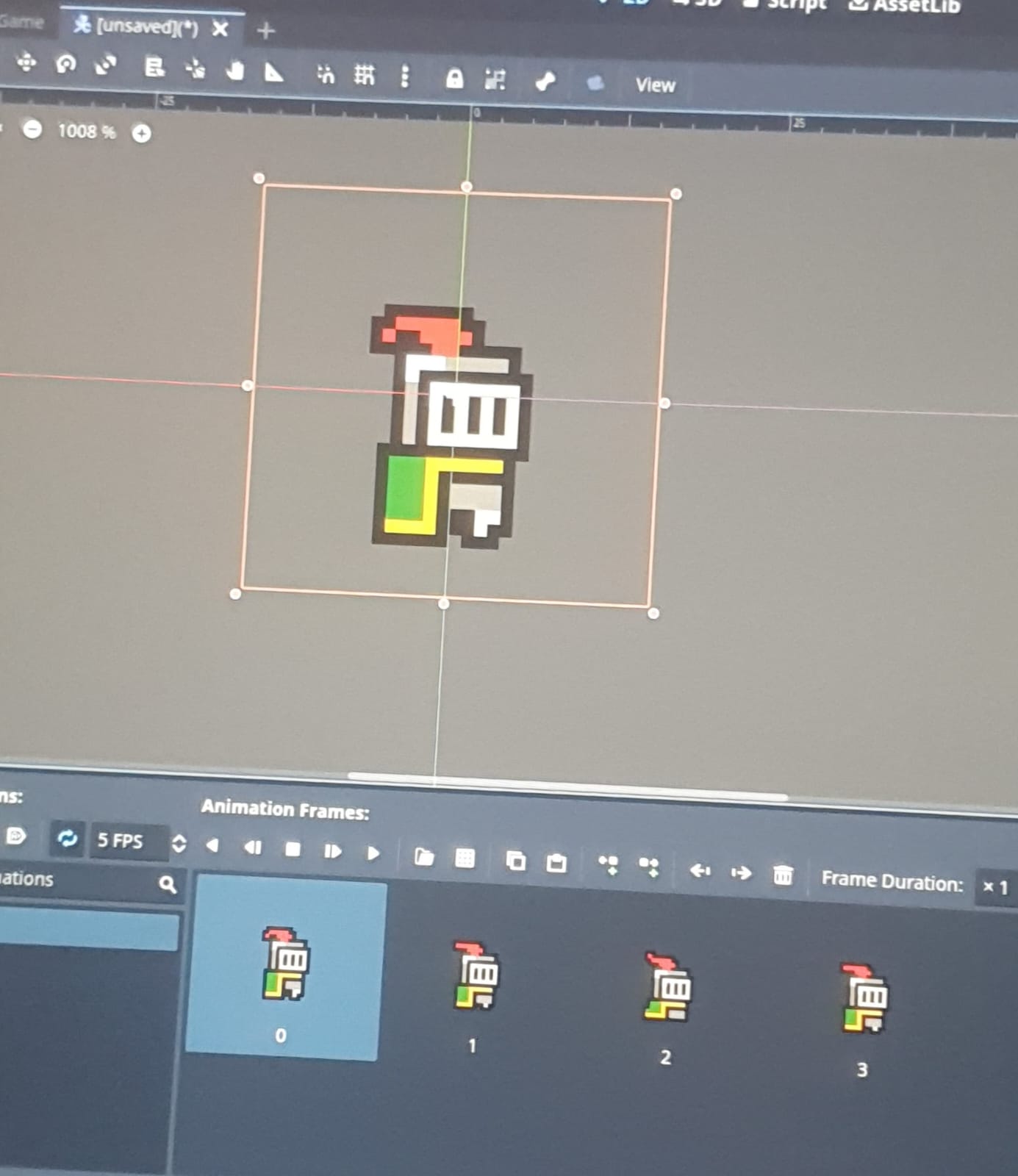
Task: Switch to the AssetLib workspace
Action: 906,6
